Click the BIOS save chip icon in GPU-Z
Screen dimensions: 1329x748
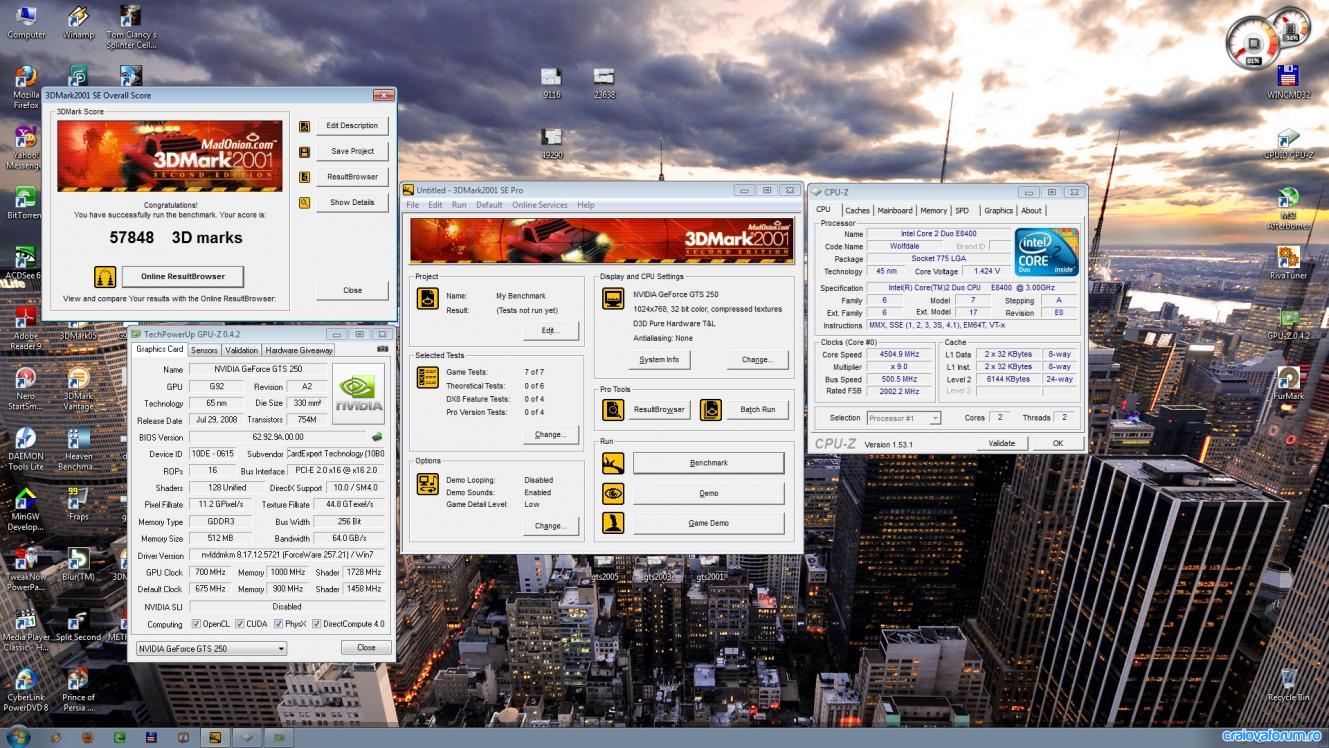[x=377, y=437]
